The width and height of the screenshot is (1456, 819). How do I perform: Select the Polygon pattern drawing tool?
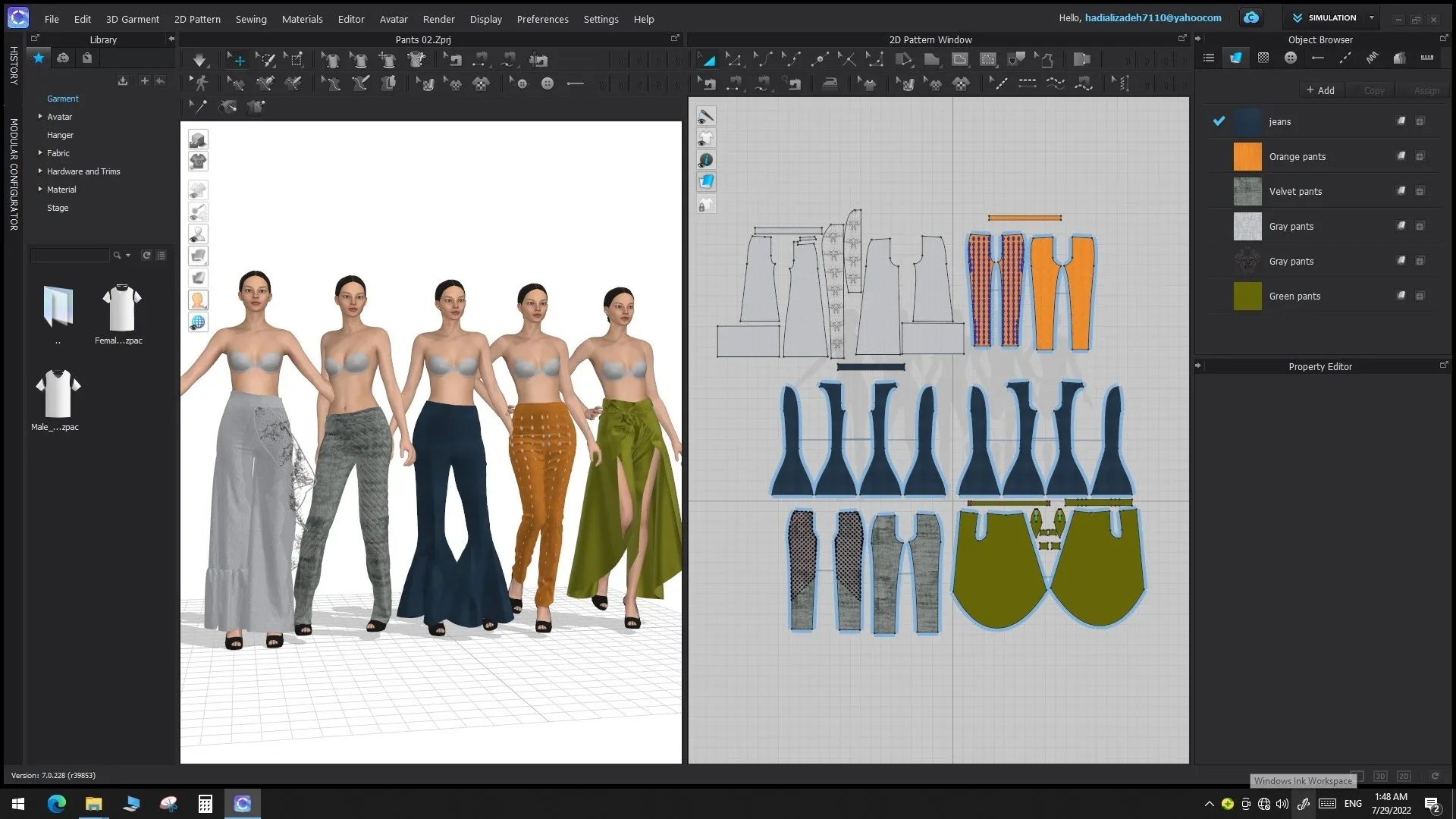tap(931, 60)
